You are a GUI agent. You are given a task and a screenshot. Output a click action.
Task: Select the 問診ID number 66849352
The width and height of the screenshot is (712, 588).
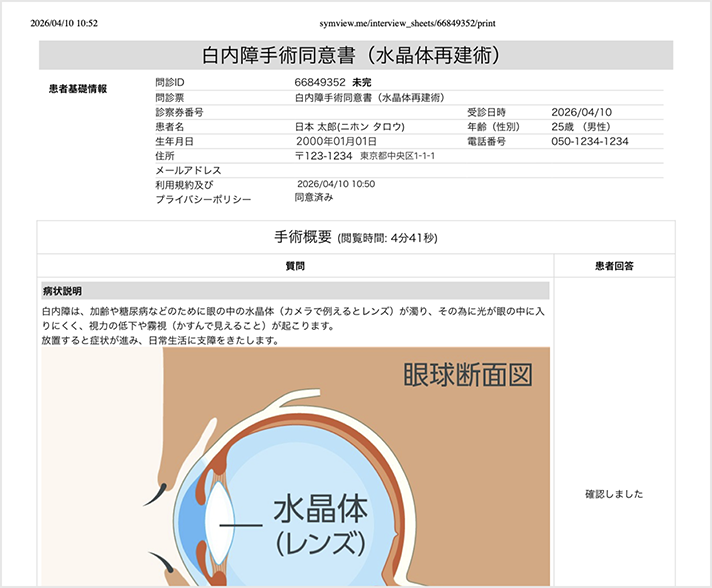coord(320,82)
